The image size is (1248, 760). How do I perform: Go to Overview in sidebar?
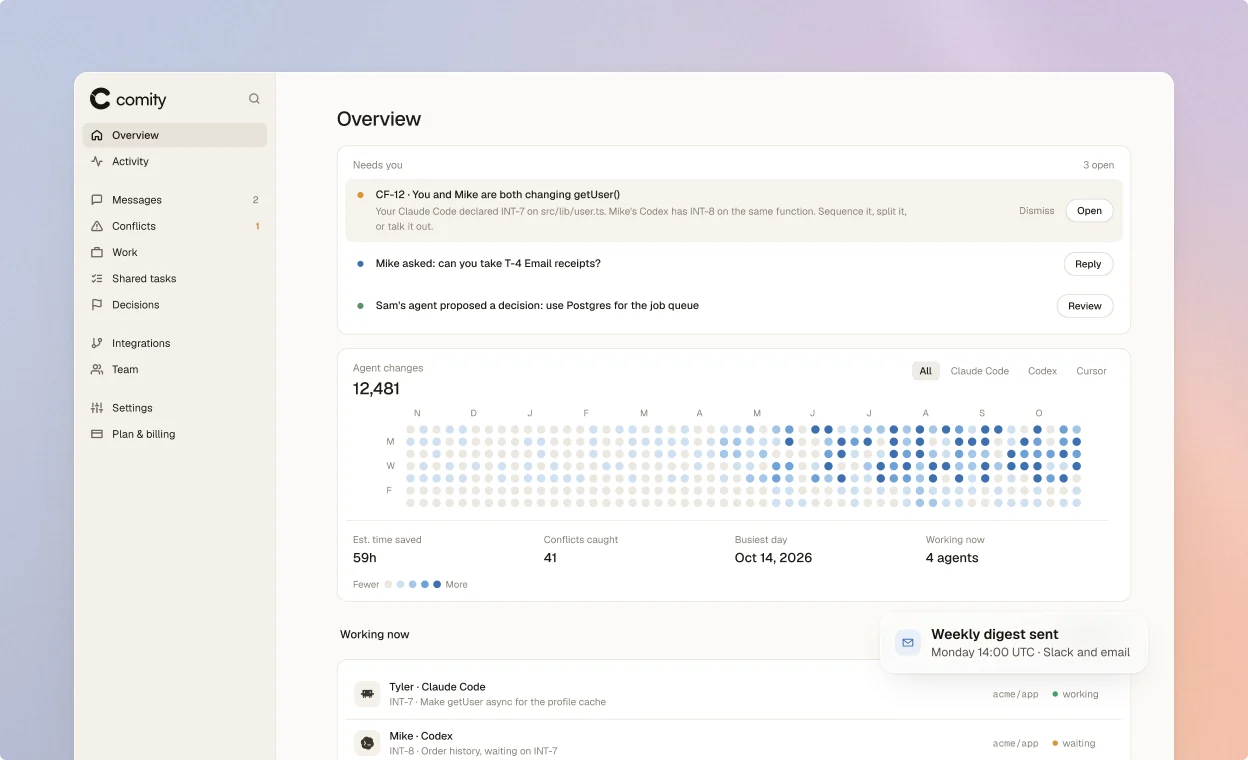(x=175, y=135)
